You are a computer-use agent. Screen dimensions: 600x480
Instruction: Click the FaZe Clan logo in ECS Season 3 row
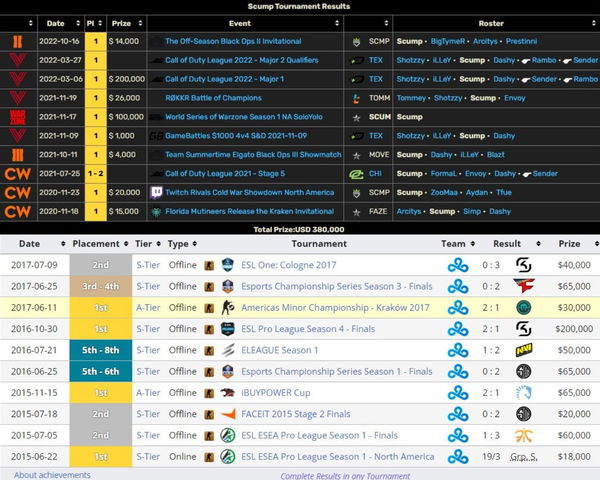point(523,286)
